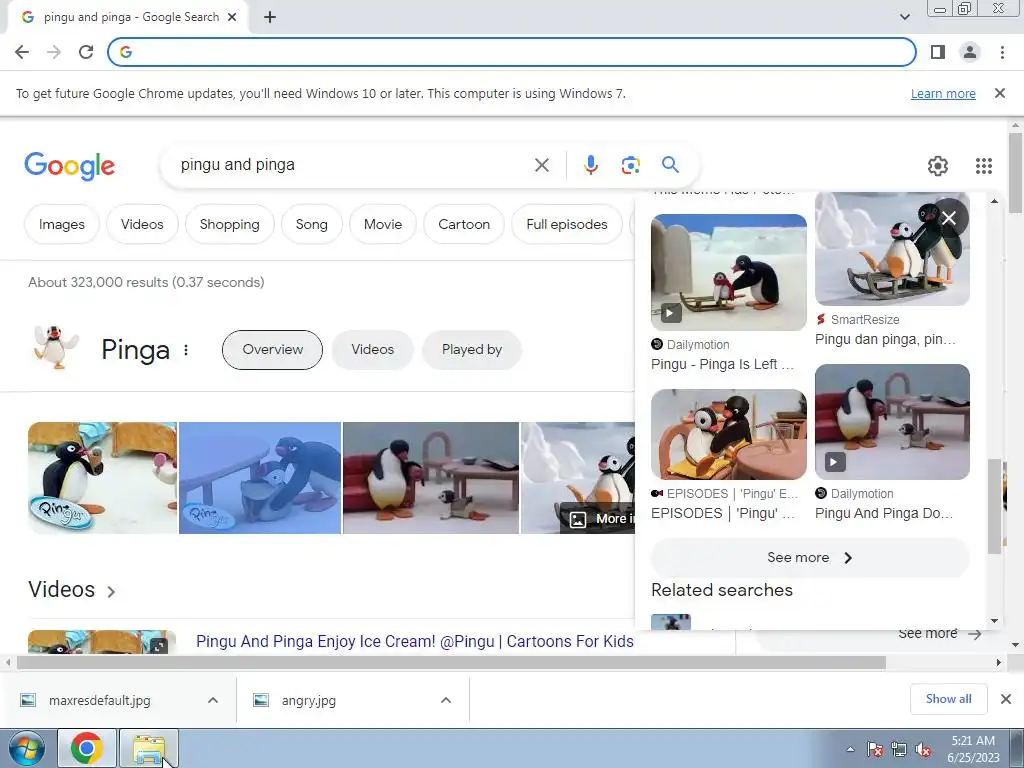The height and width of the screenshot is (768, 1024).
Task: Open angry.jpg download
Action: (x=308, y=701)
